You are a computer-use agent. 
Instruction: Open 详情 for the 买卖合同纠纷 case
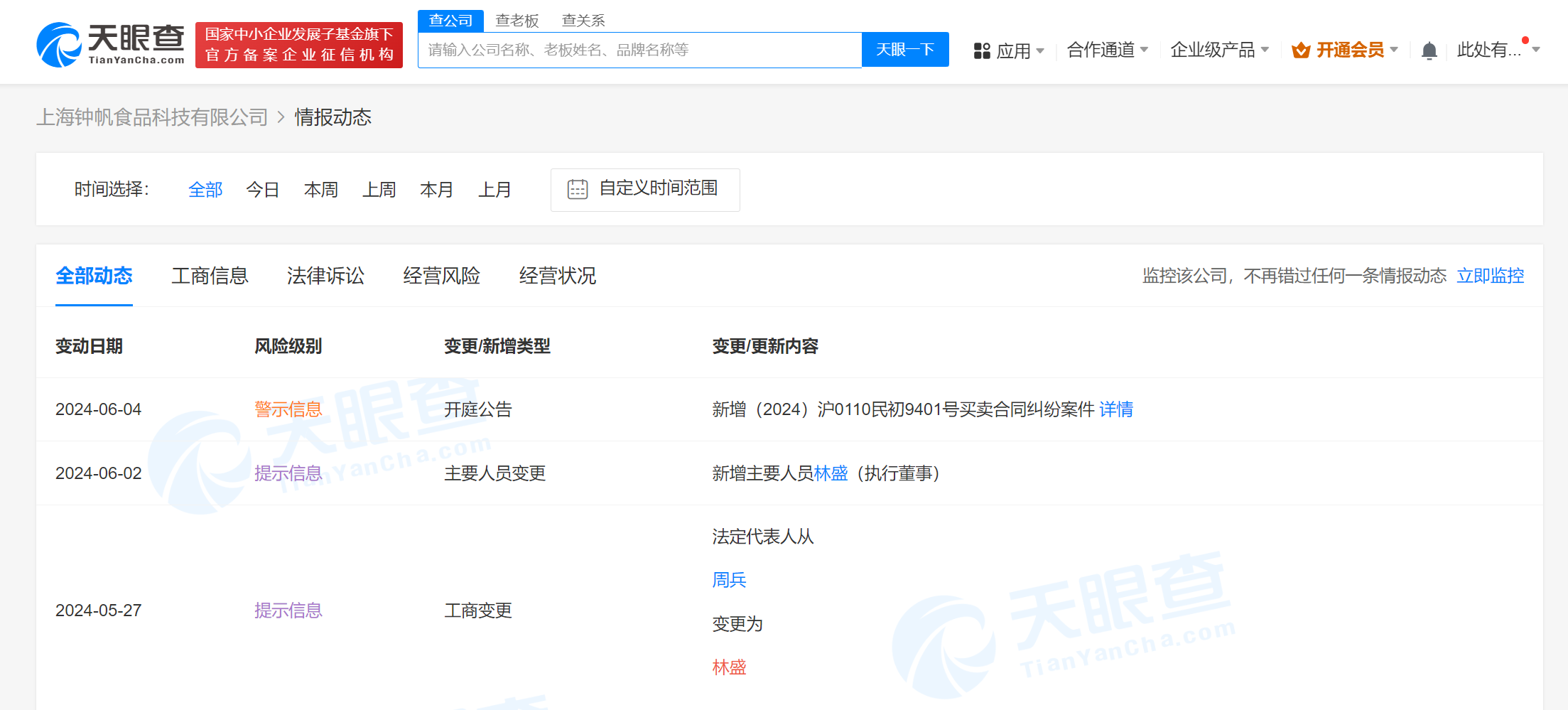tap(1115, 409)
